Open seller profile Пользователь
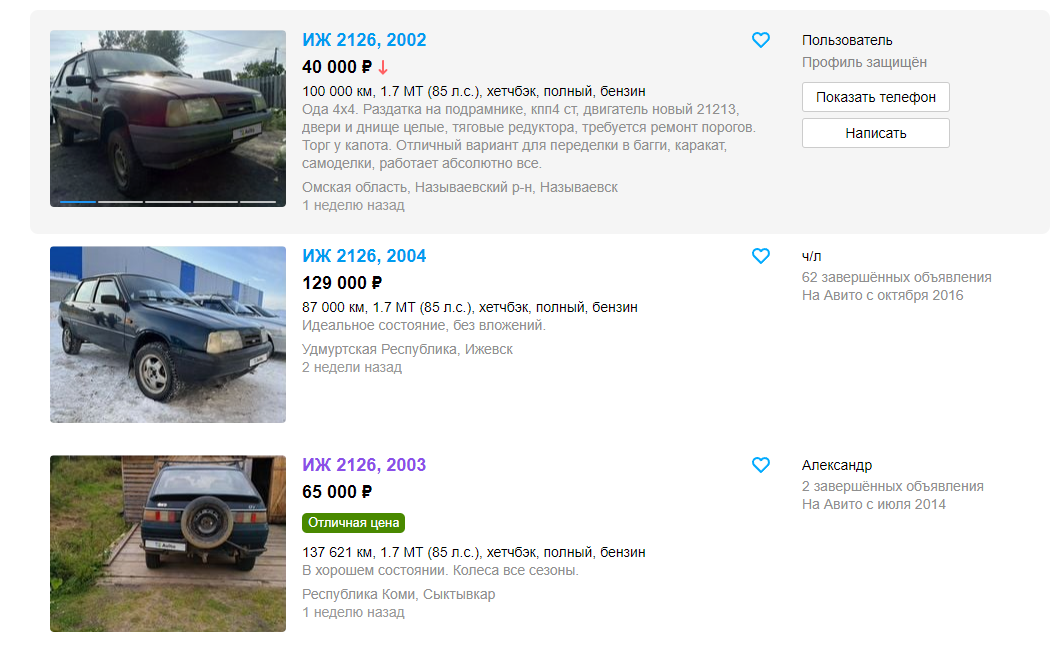Image resolution: width=1062 pixels, height=655 pixels. (847, 40)
